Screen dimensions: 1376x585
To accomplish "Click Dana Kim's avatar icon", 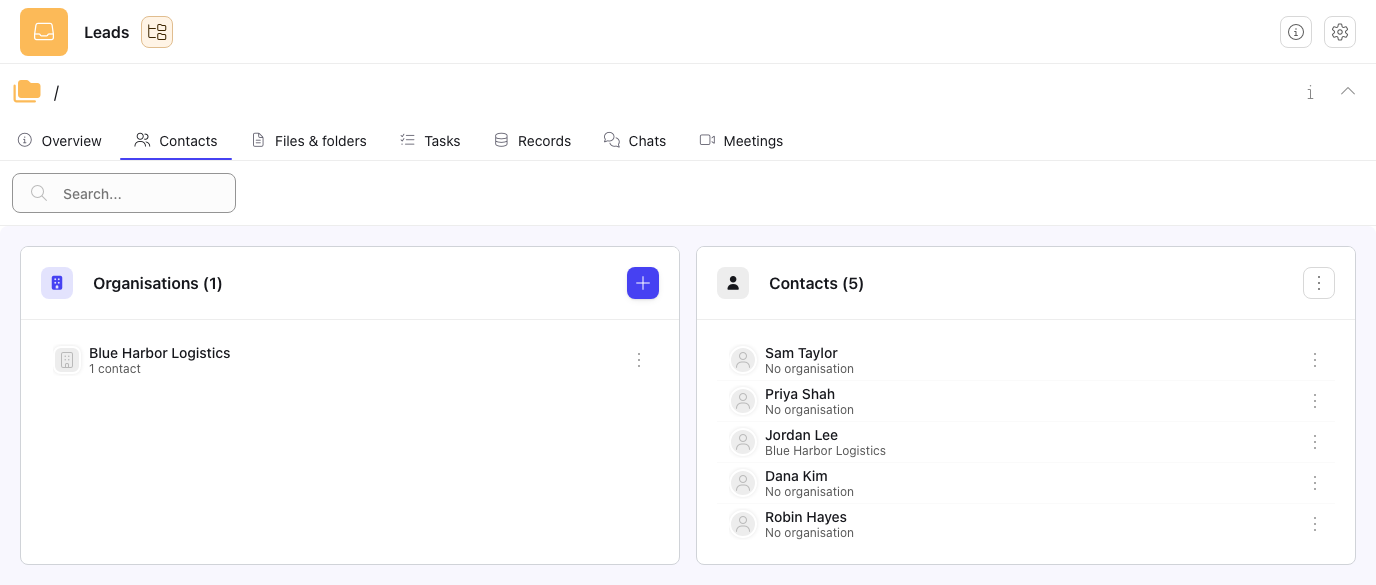I will 743,483.
